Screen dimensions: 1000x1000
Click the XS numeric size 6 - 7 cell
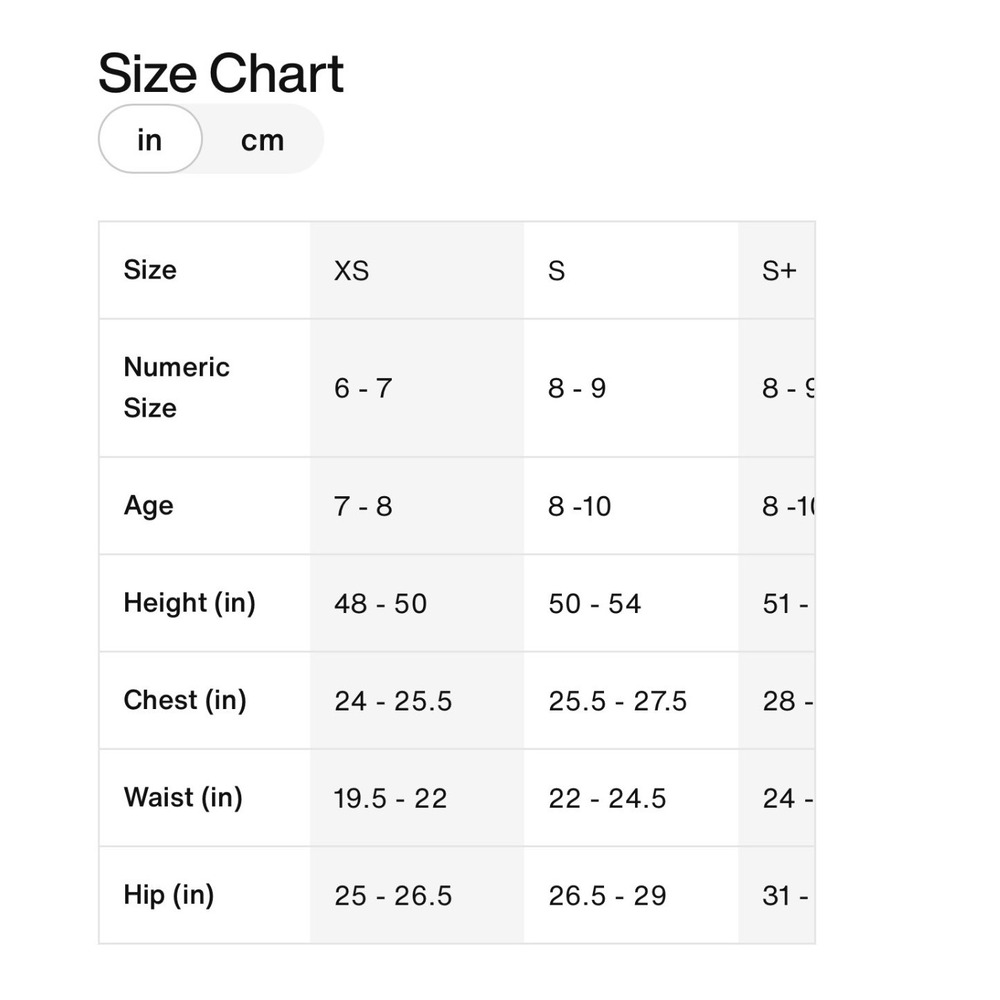[417, 388]
